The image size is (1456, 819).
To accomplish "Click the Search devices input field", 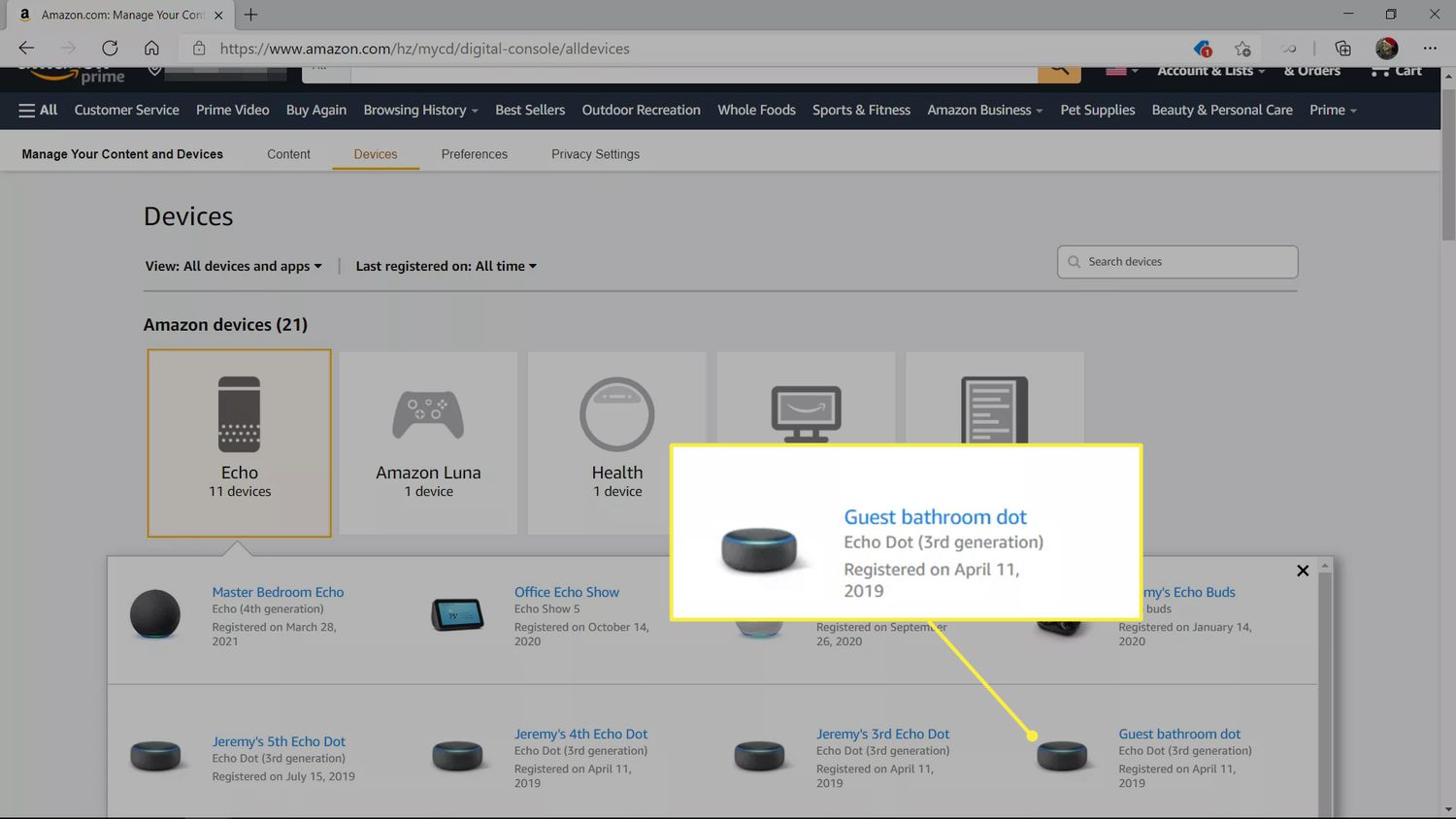I will coord(1177,262).
